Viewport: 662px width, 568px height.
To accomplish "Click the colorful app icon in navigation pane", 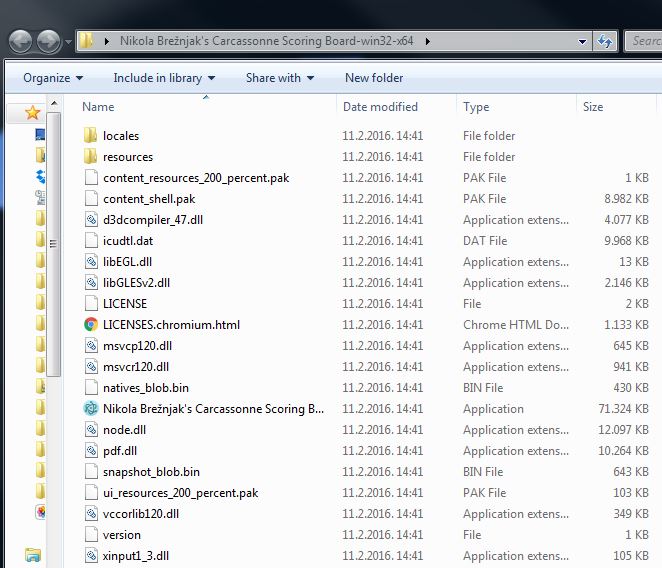I will click(41, 512).
